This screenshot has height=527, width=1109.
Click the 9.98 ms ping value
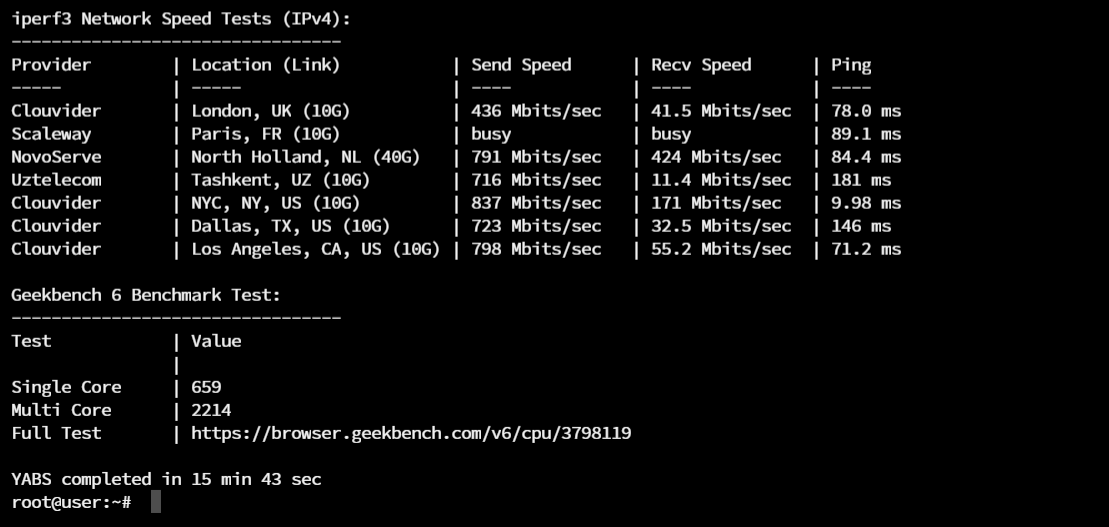pyautogui.click(x=866, y=203)
